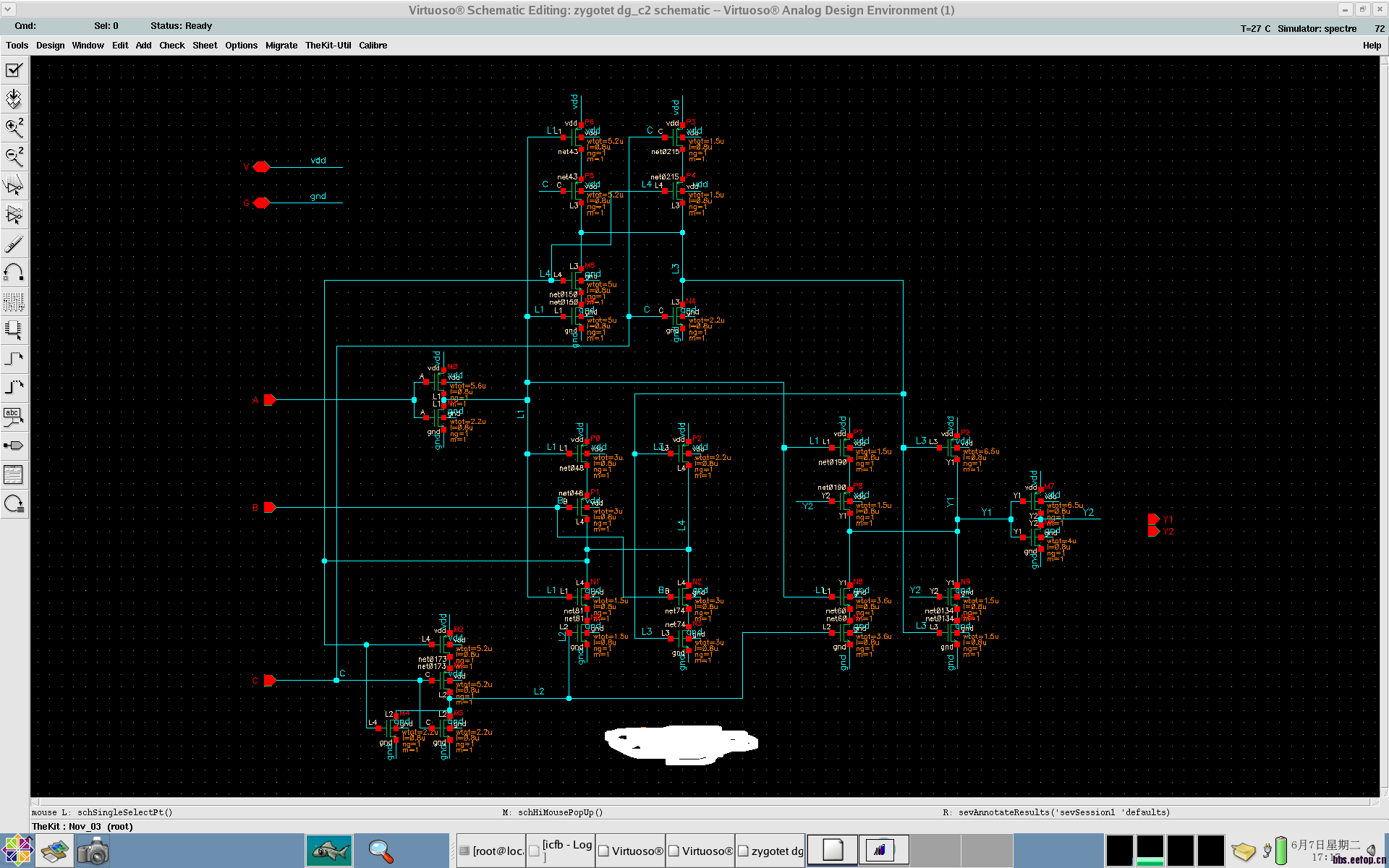Screen dimensions: 1389x868
Task: Select the Stretch tool icon
Action: pos(14,185)
